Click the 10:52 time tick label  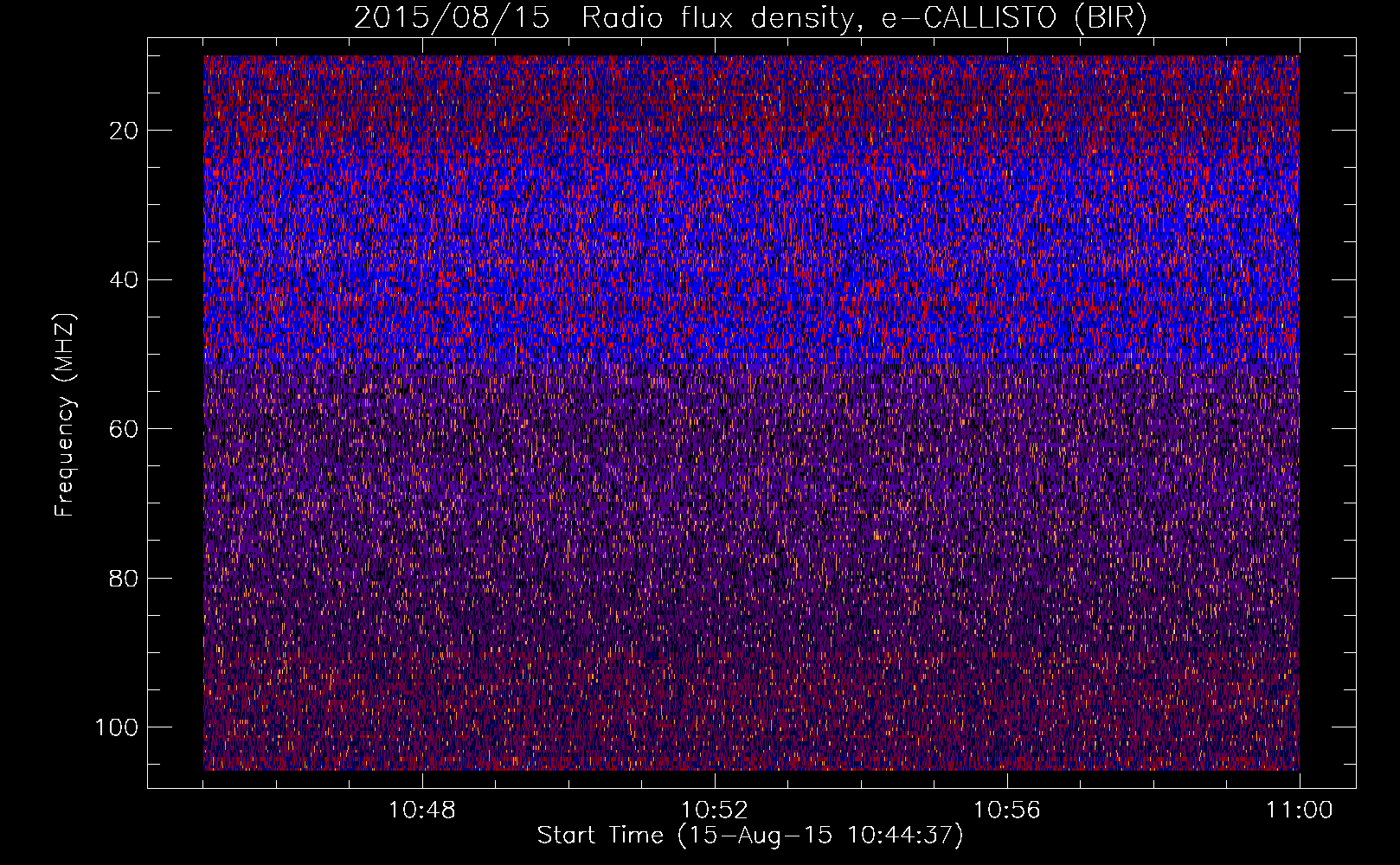click(715, 811)
